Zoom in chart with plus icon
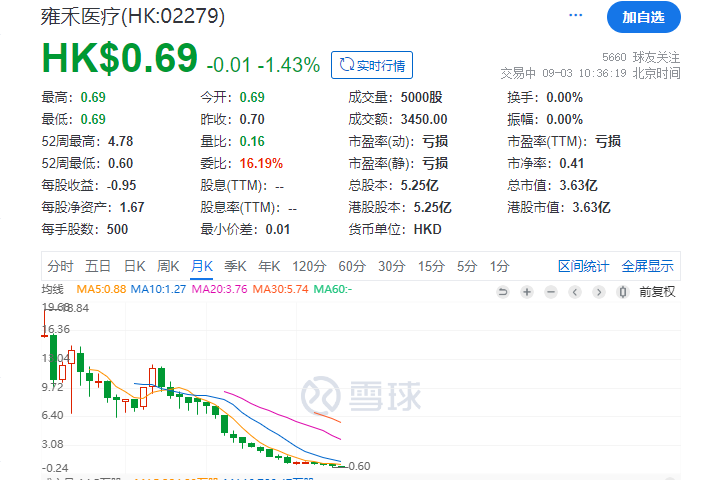Screen dimensions: 714x480 point(527,292)
